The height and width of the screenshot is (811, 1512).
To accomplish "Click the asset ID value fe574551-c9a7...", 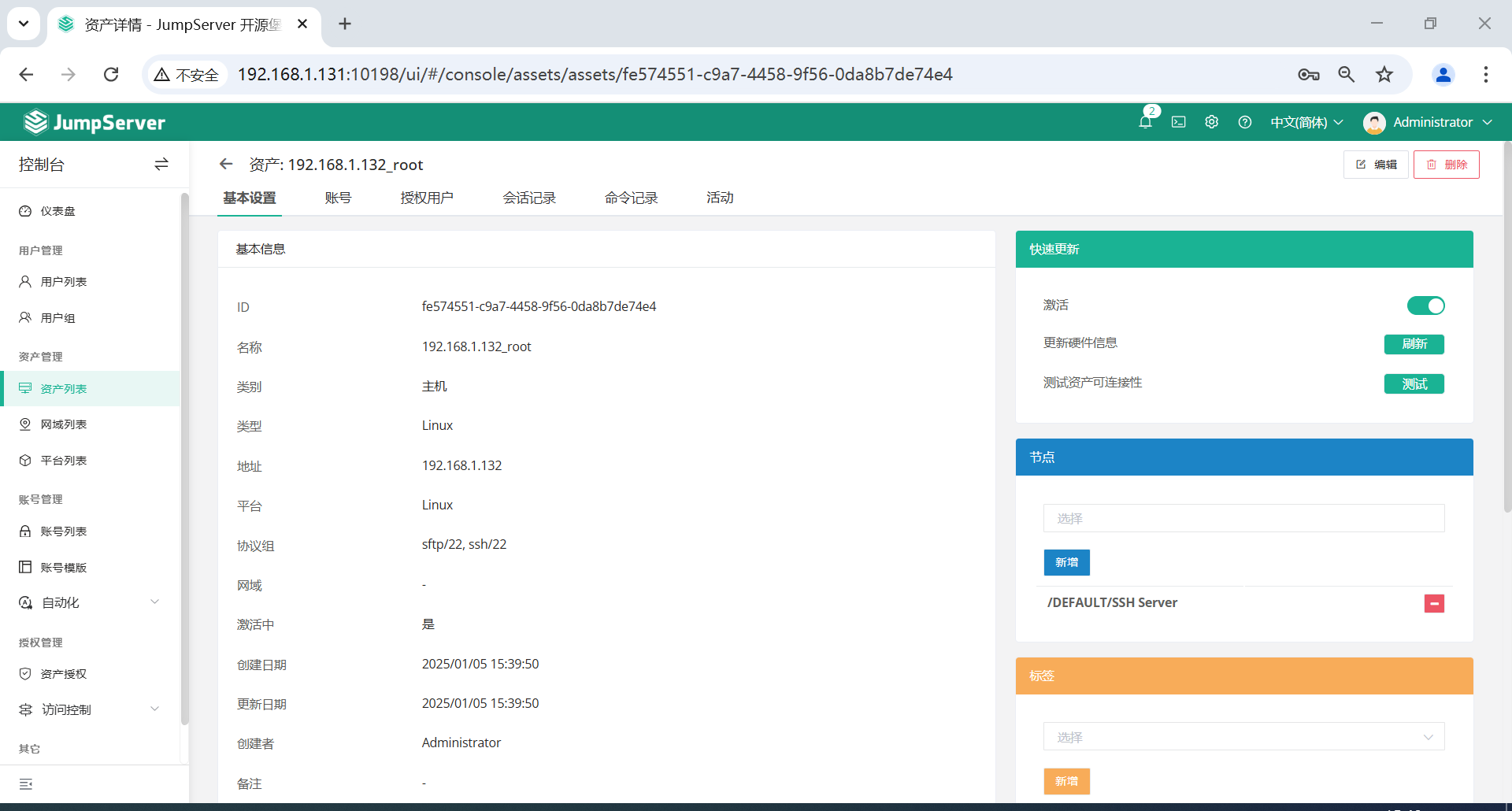I will pos(539,306).
